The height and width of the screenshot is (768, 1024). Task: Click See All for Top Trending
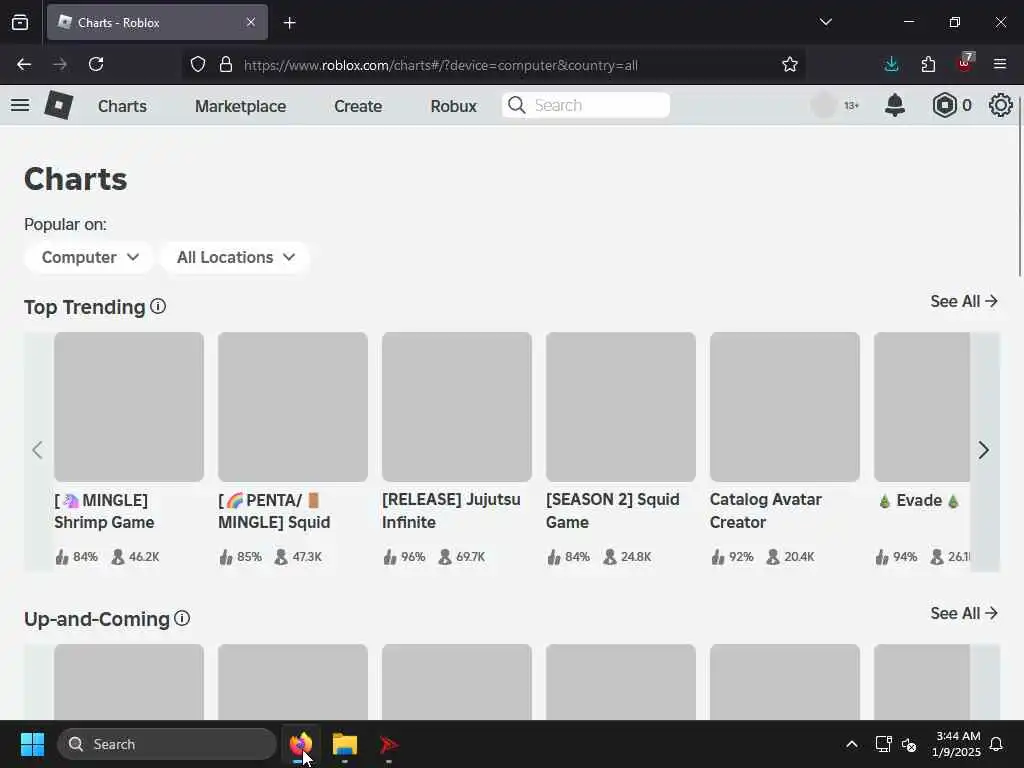(964, 301)
